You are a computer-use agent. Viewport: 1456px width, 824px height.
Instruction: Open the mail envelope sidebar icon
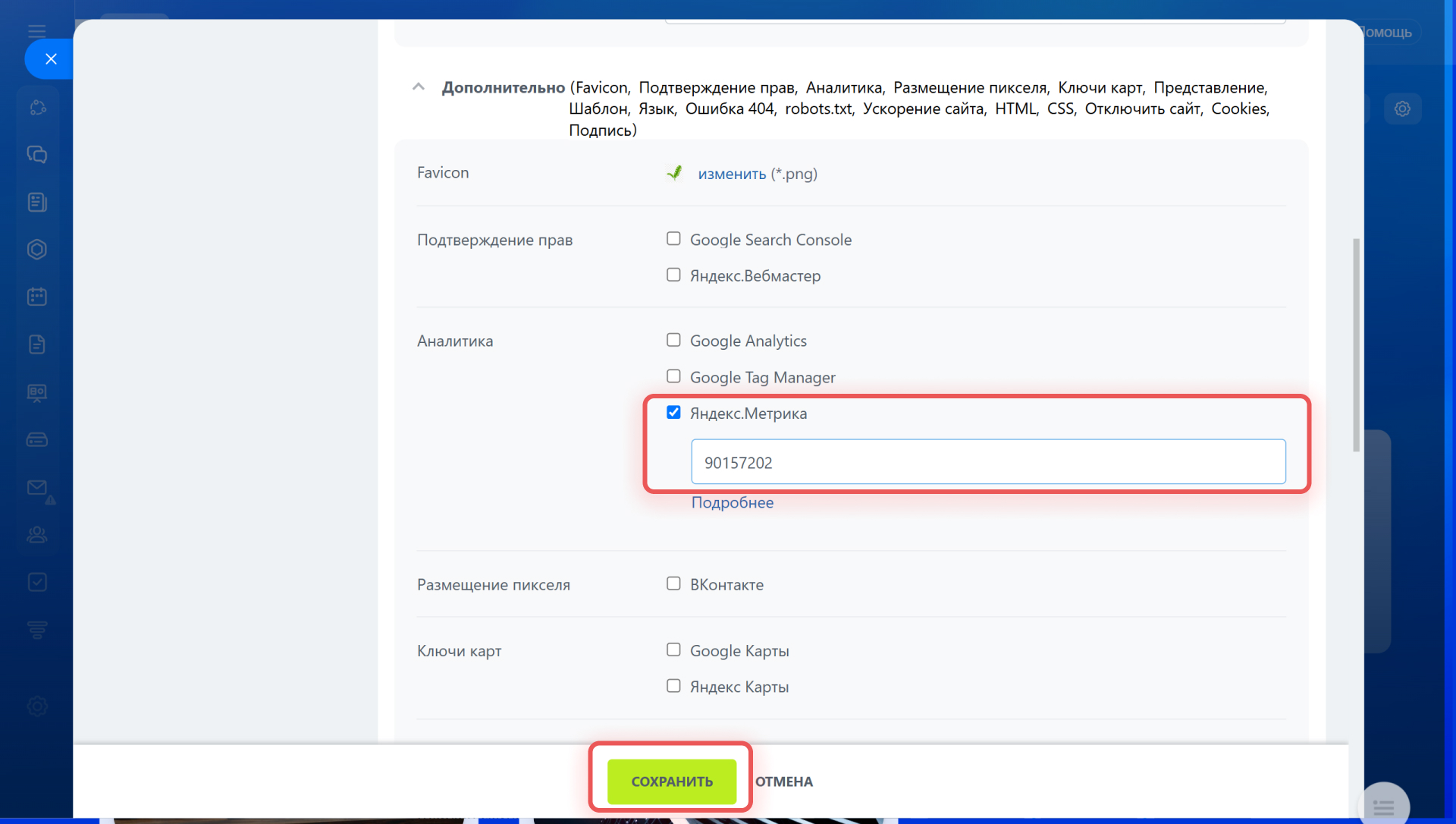click(36, 488)
